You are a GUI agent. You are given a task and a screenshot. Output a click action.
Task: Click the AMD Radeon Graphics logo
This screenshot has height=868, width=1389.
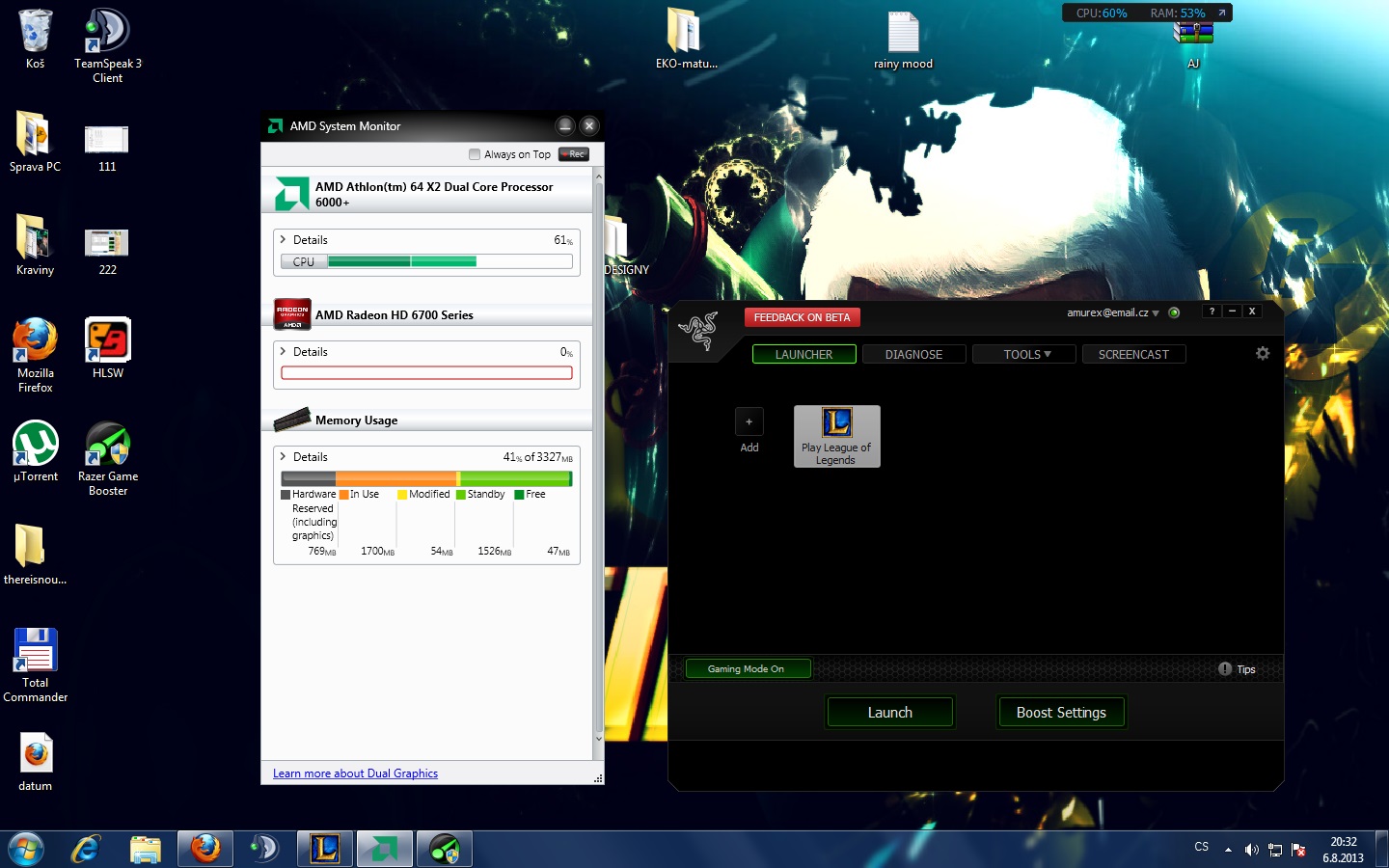click(x=292, y=313)
